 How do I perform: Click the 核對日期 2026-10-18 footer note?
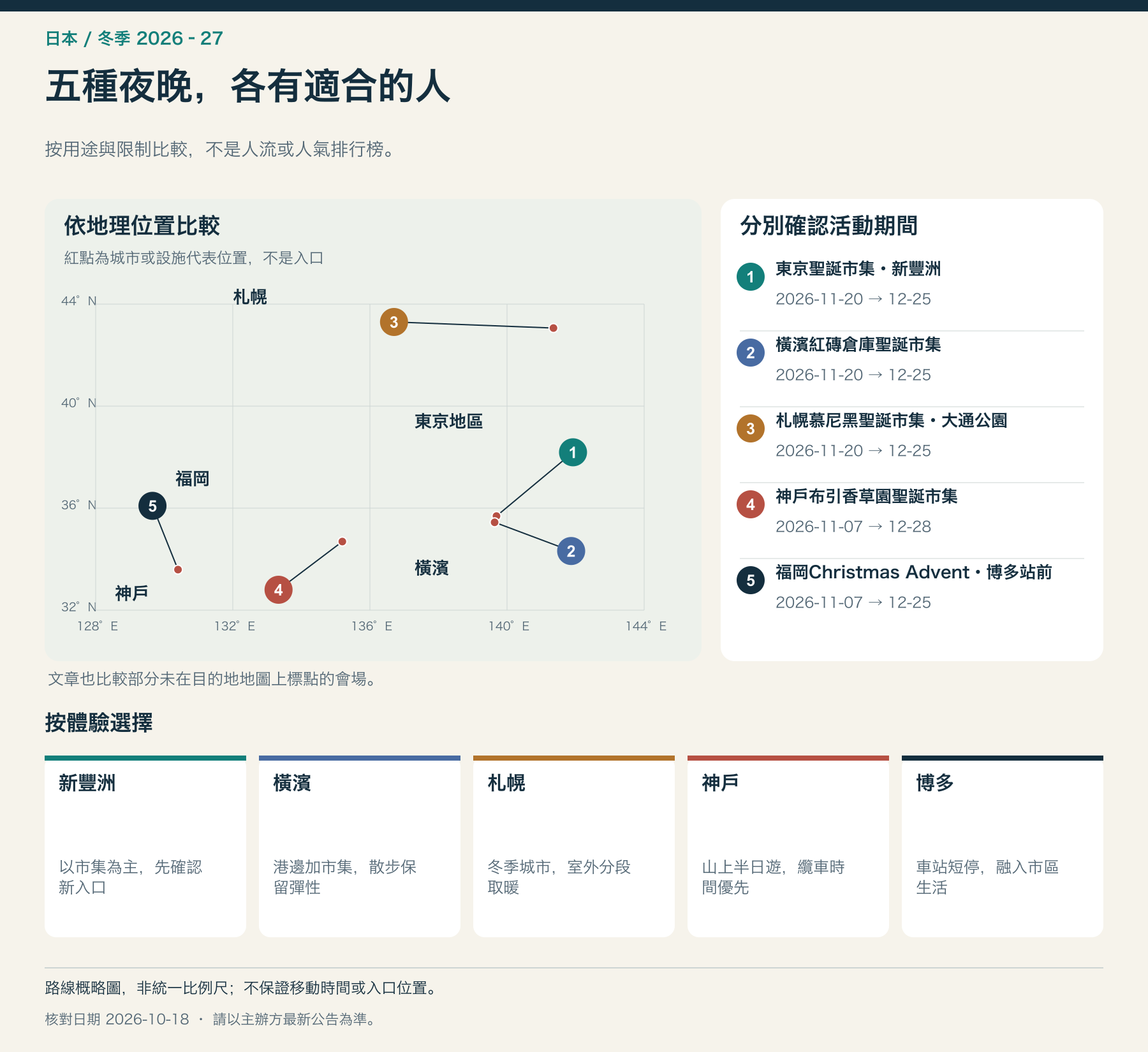point(211,1019)
